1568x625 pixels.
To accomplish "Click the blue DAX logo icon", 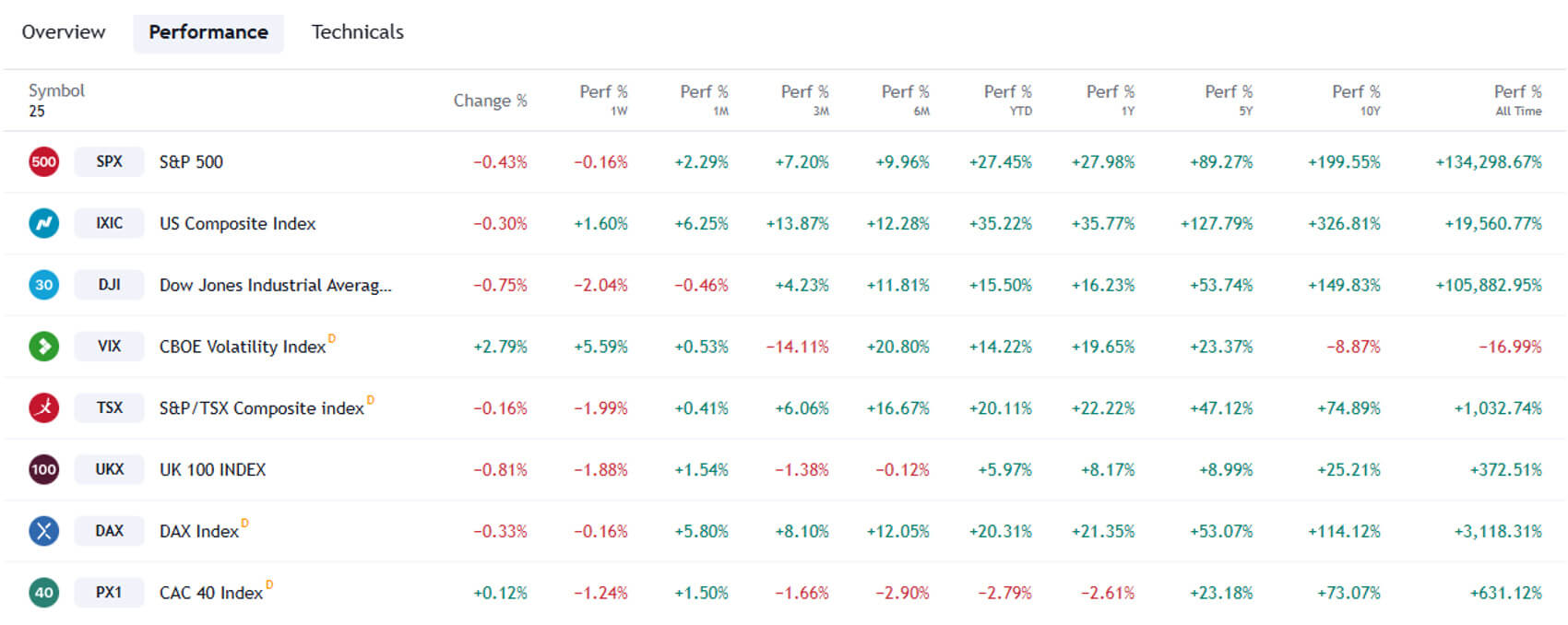I will point(43,531).
